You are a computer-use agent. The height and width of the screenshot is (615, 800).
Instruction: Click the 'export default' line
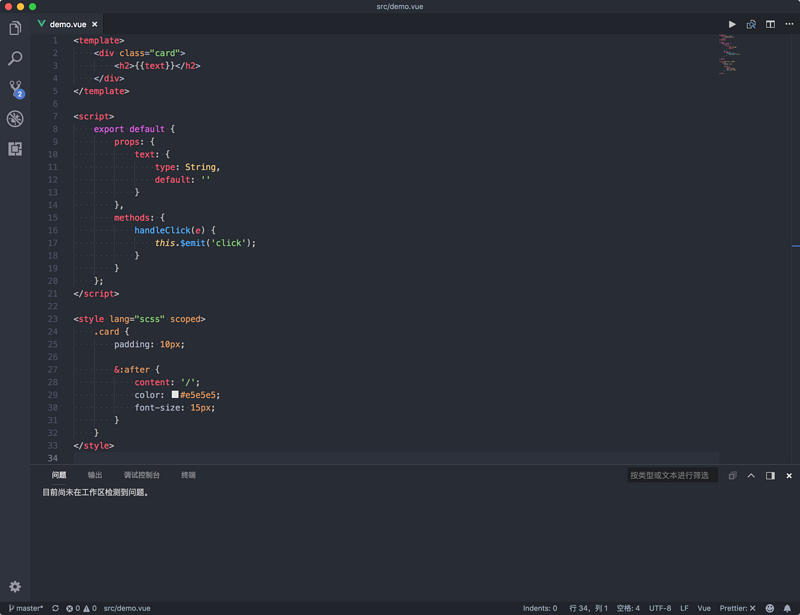click(134, 129)
